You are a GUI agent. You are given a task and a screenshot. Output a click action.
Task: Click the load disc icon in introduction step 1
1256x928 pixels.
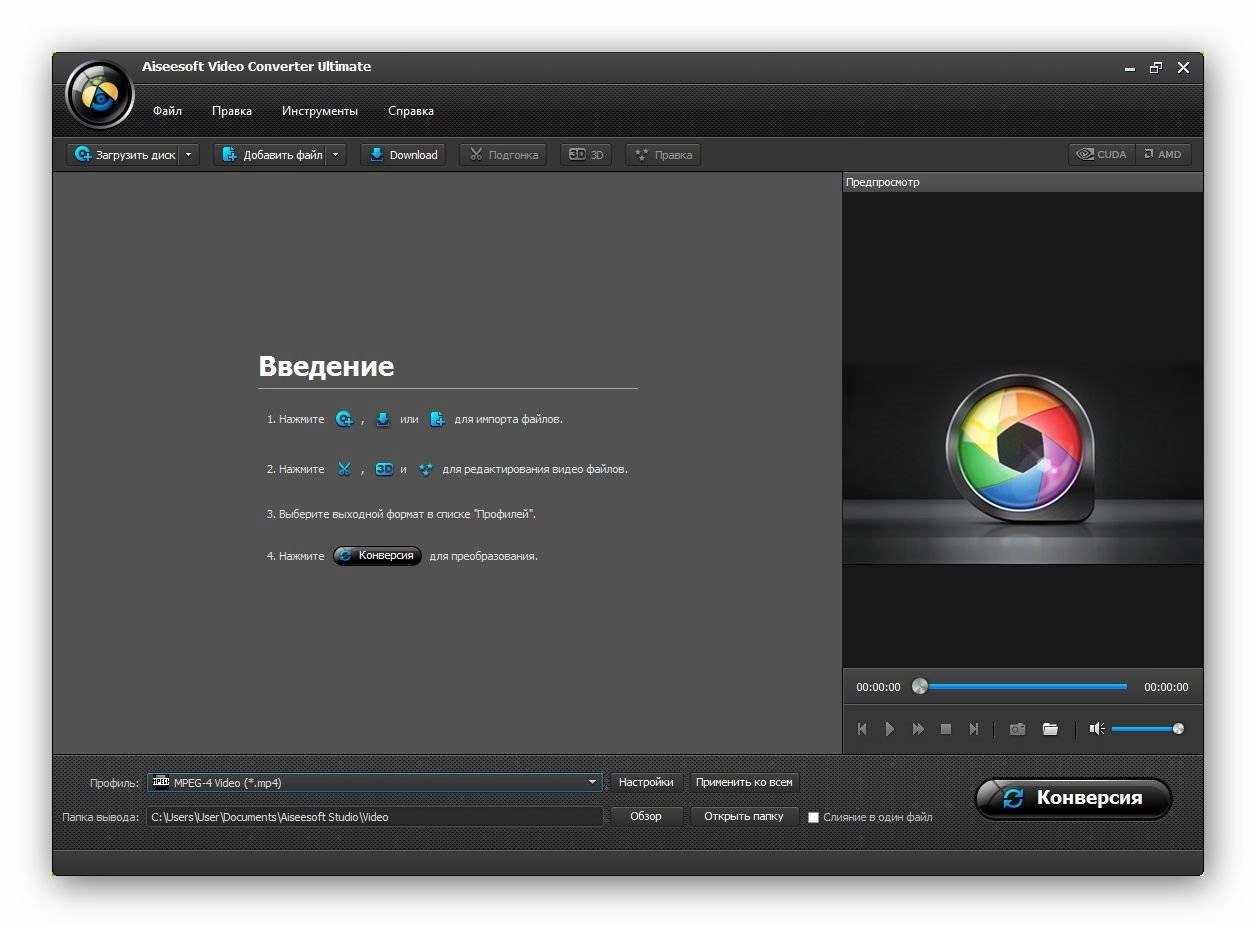pyautogui.click(x=344, y=419)
